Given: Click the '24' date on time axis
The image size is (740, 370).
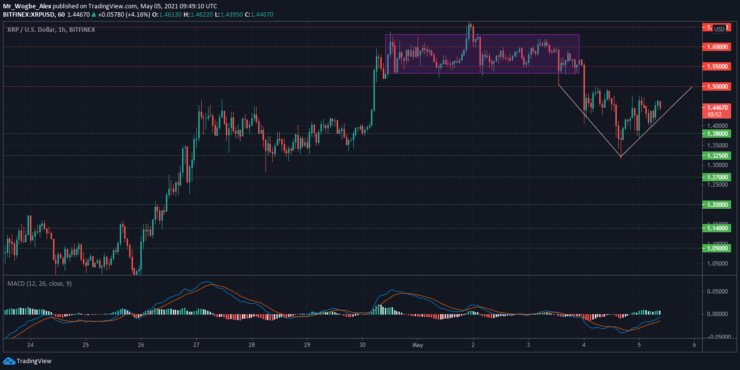Looking at the screenshot, I should coord(30,345).
